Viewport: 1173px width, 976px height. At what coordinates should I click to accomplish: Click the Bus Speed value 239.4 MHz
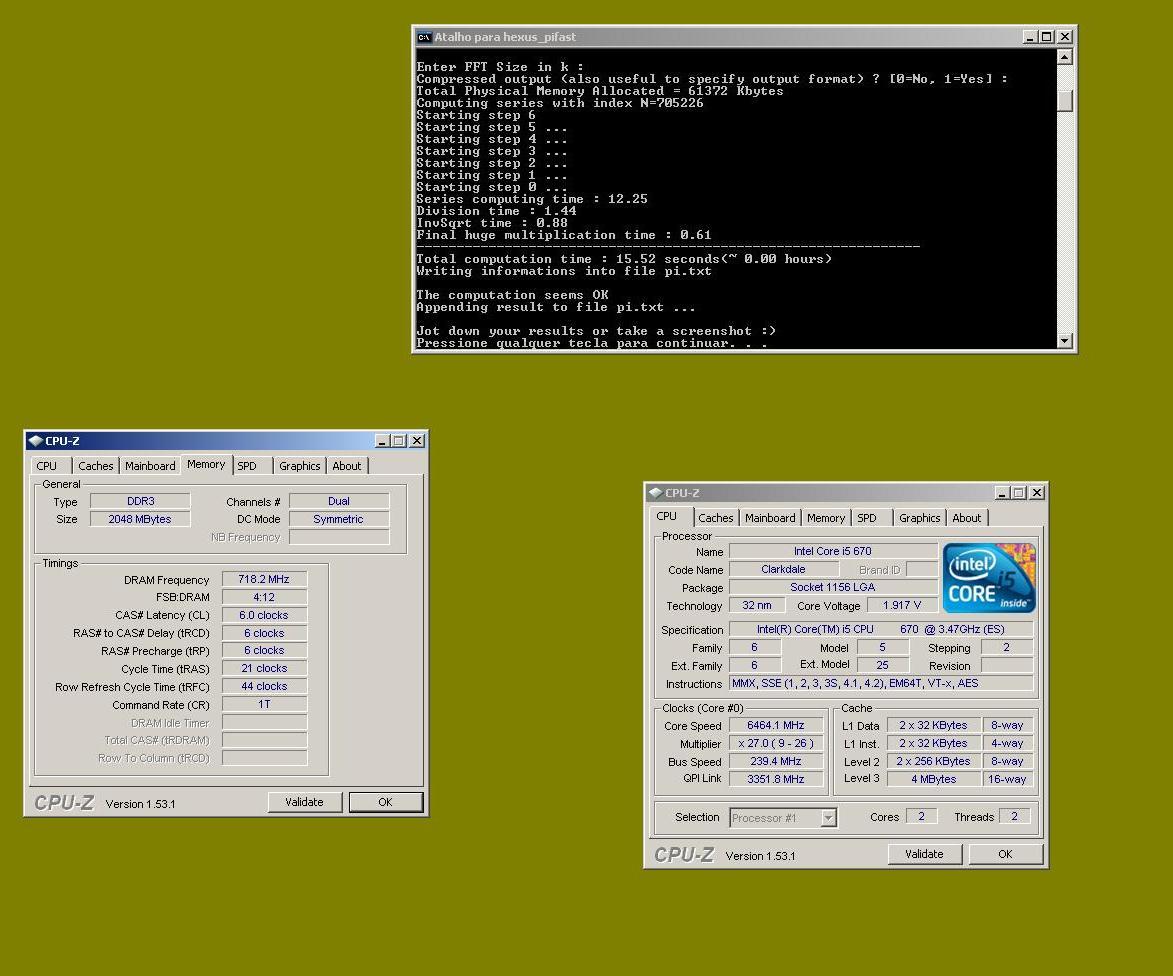click(776, 761)
